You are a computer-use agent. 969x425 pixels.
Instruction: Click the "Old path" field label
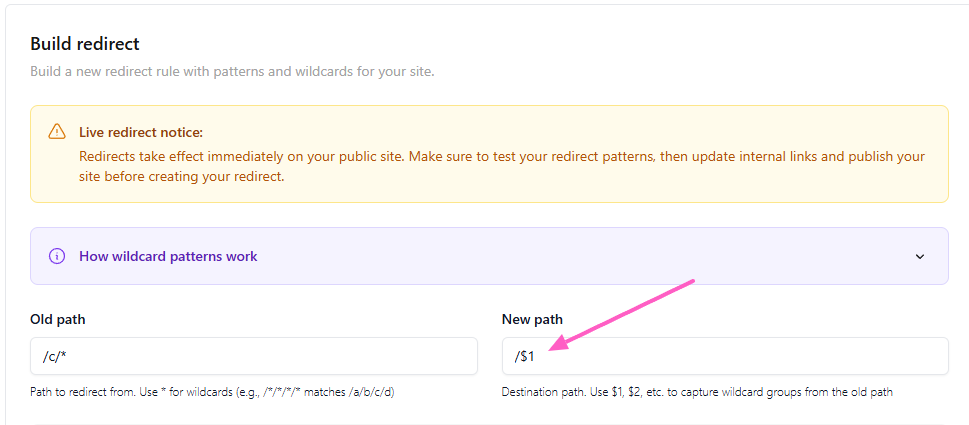(58, 319)
